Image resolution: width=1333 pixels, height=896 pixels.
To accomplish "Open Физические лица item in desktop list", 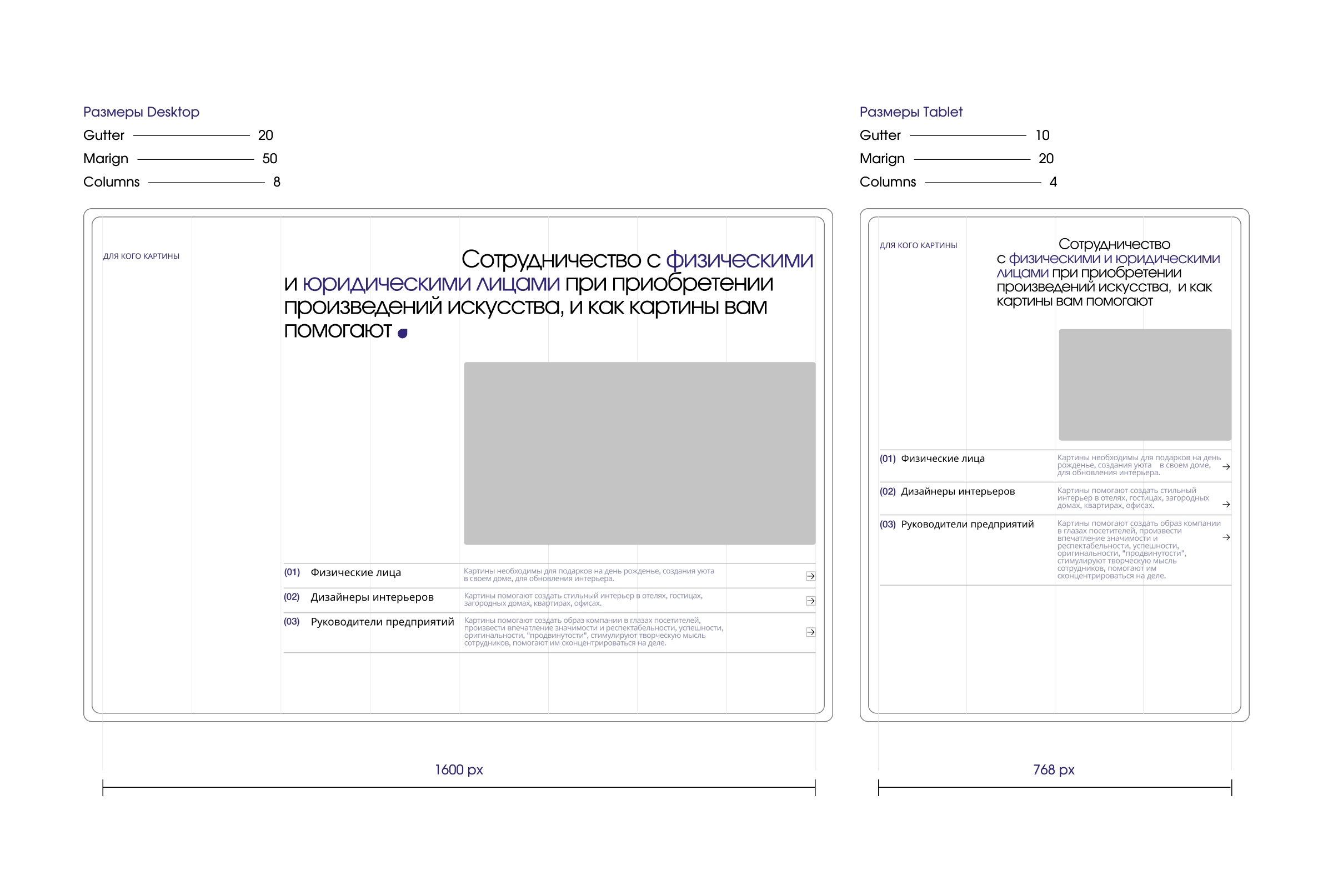I will 355,572.
